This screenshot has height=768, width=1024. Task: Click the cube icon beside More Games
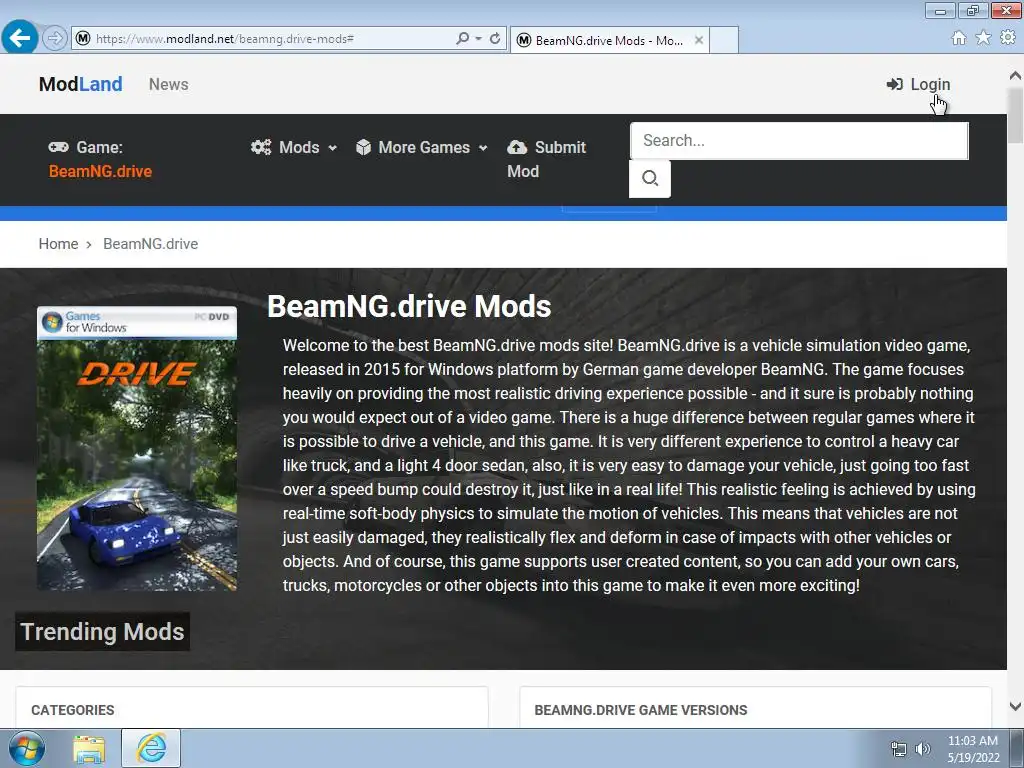(363, 147)
